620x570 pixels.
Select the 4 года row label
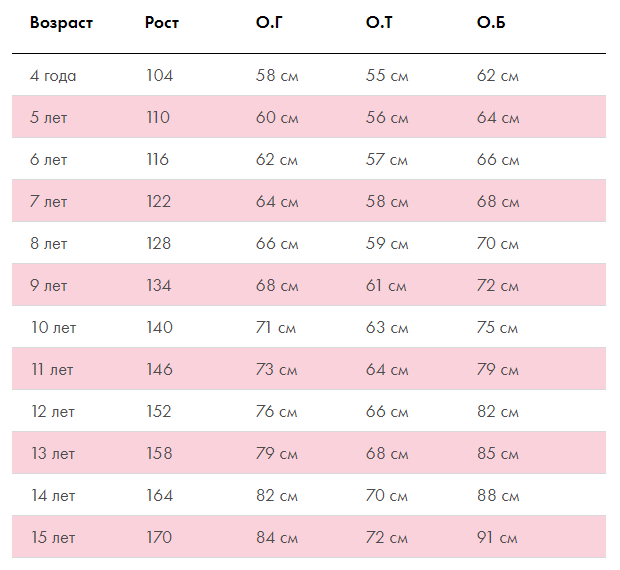53,75
